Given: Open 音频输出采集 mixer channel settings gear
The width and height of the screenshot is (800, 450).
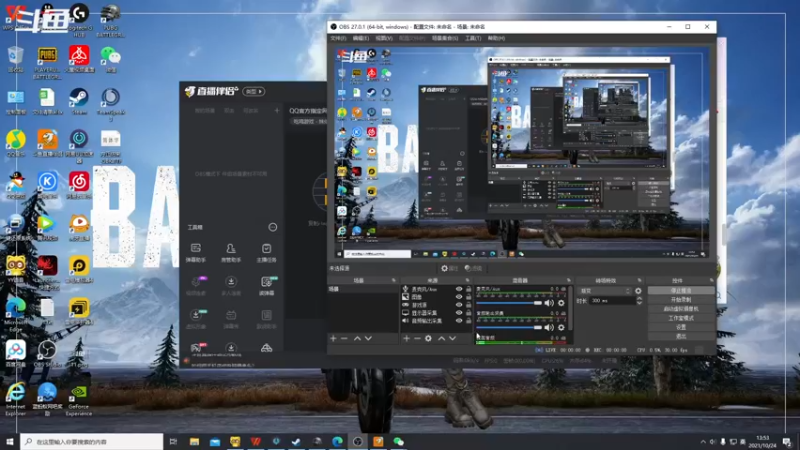Looking at the screenshot, I should 561,327.
